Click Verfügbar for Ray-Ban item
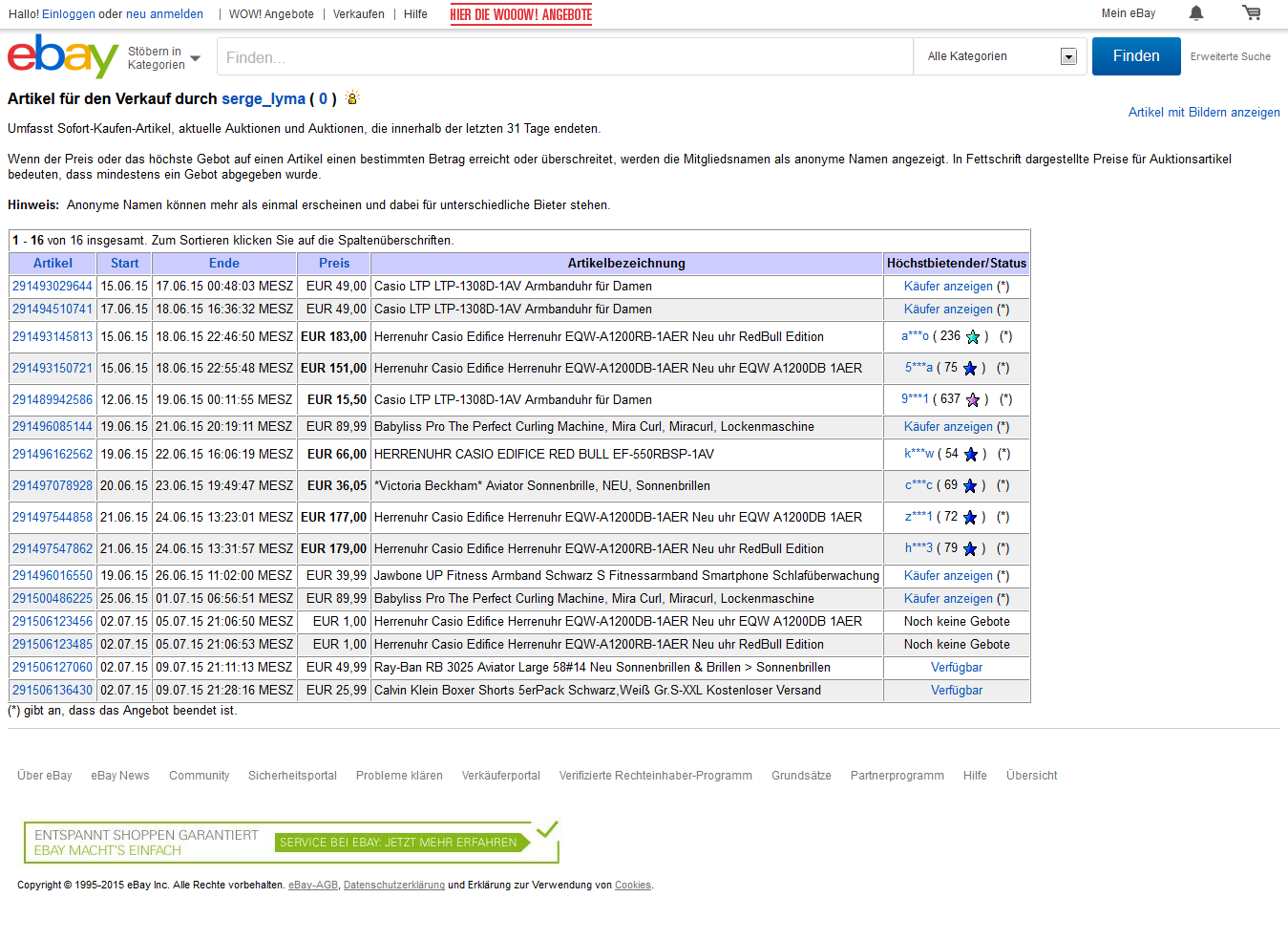Screen dimensions: 1288x940 click(x=957, y=667)
